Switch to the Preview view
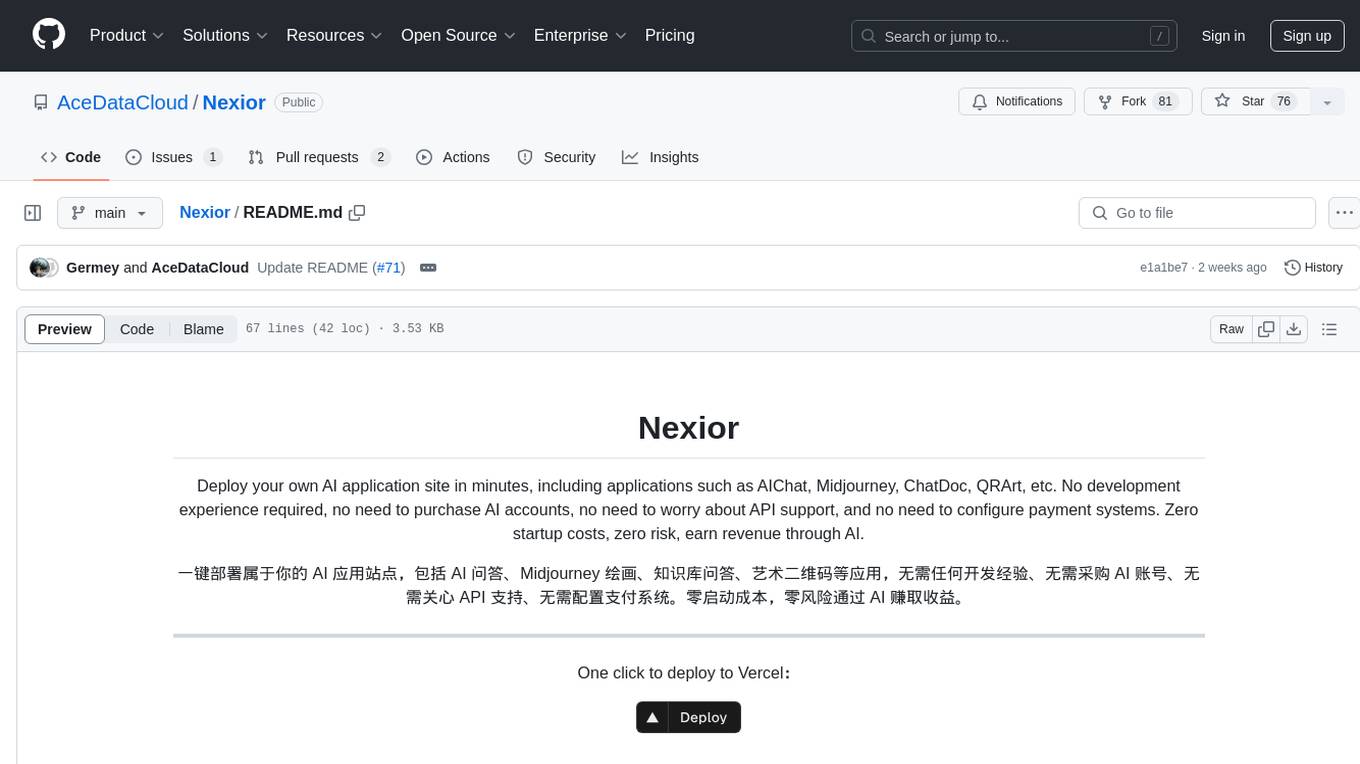The height and width of the screenshot is (764, 1360). coord(65,329)
